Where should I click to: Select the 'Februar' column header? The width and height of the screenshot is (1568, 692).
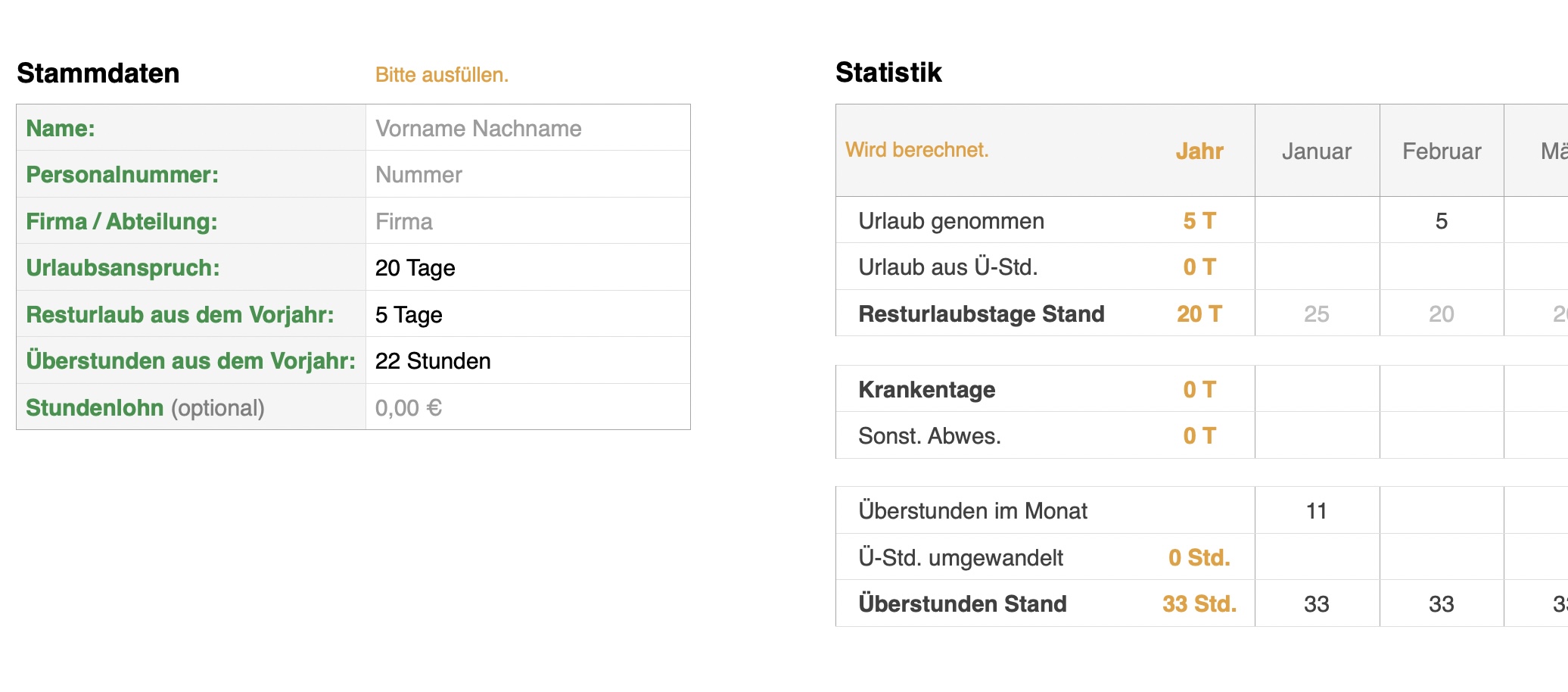coord(1442,151)
